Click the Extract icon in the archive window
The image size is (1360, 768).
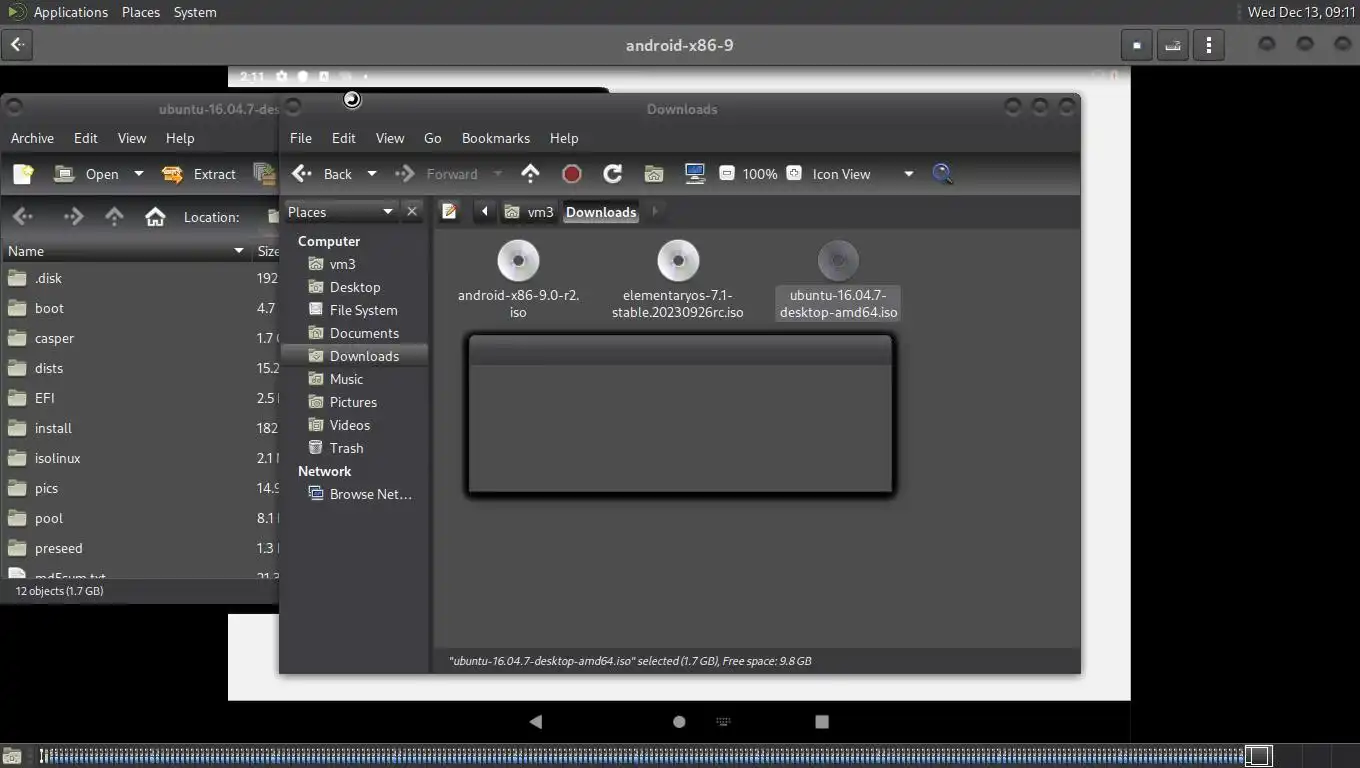pos(172,174)
